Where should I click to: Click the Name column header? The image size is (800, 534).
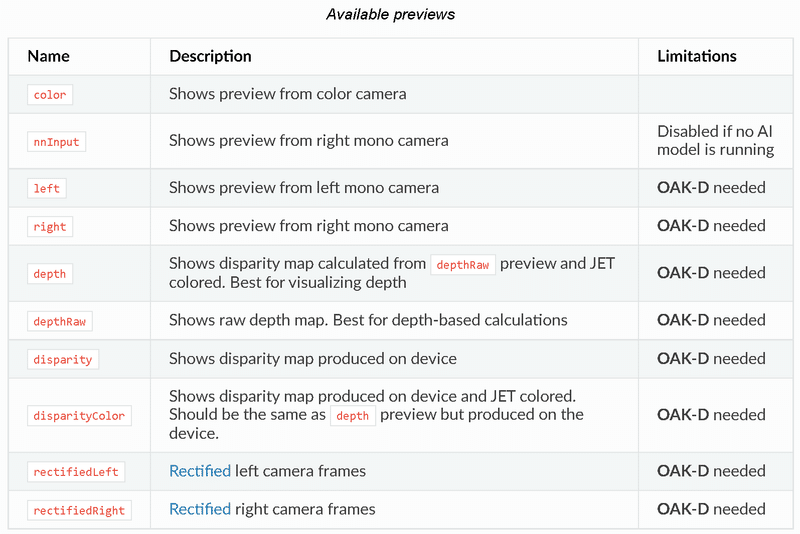coord(48,56)
